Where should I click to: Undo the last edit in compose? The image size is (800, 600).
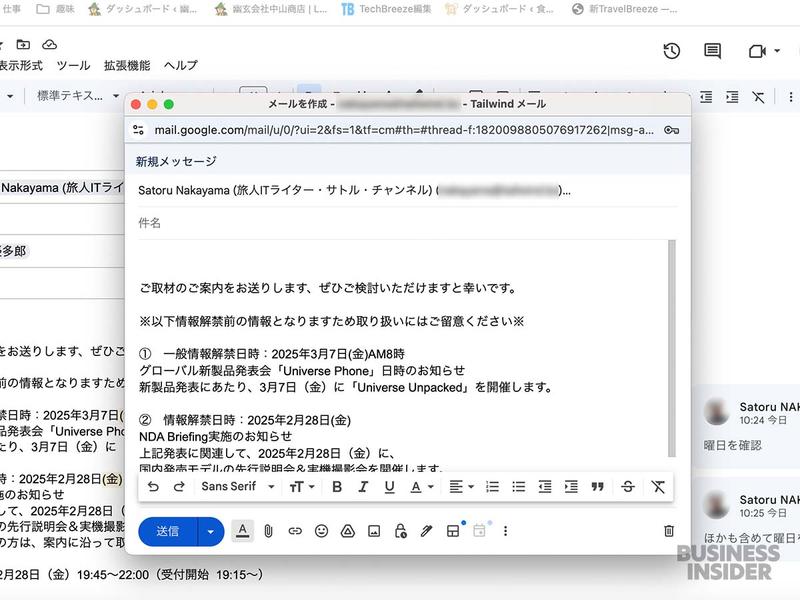(x=153, y=487)
